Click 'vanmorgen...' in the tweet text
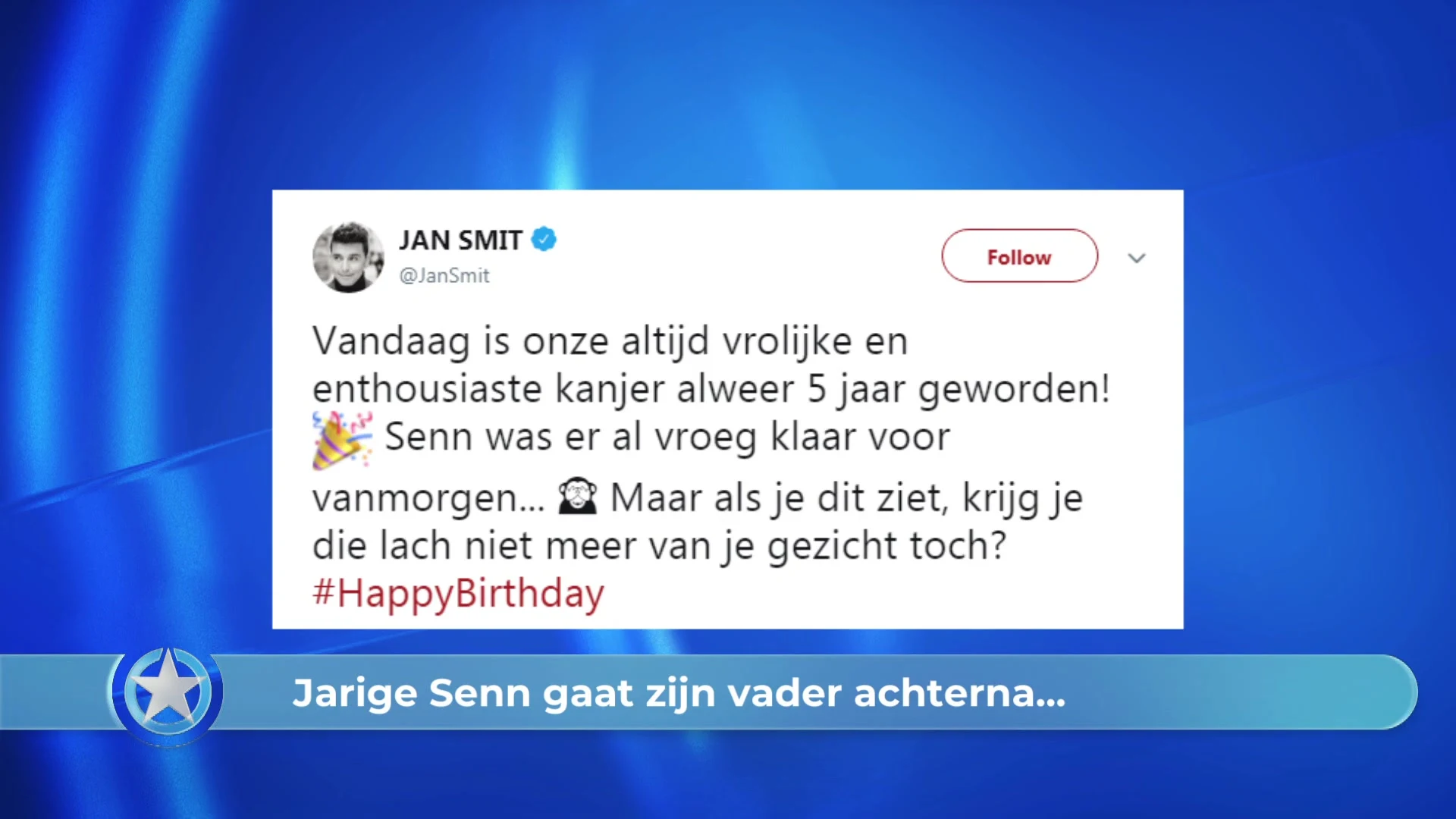 [x=428, y=499]
